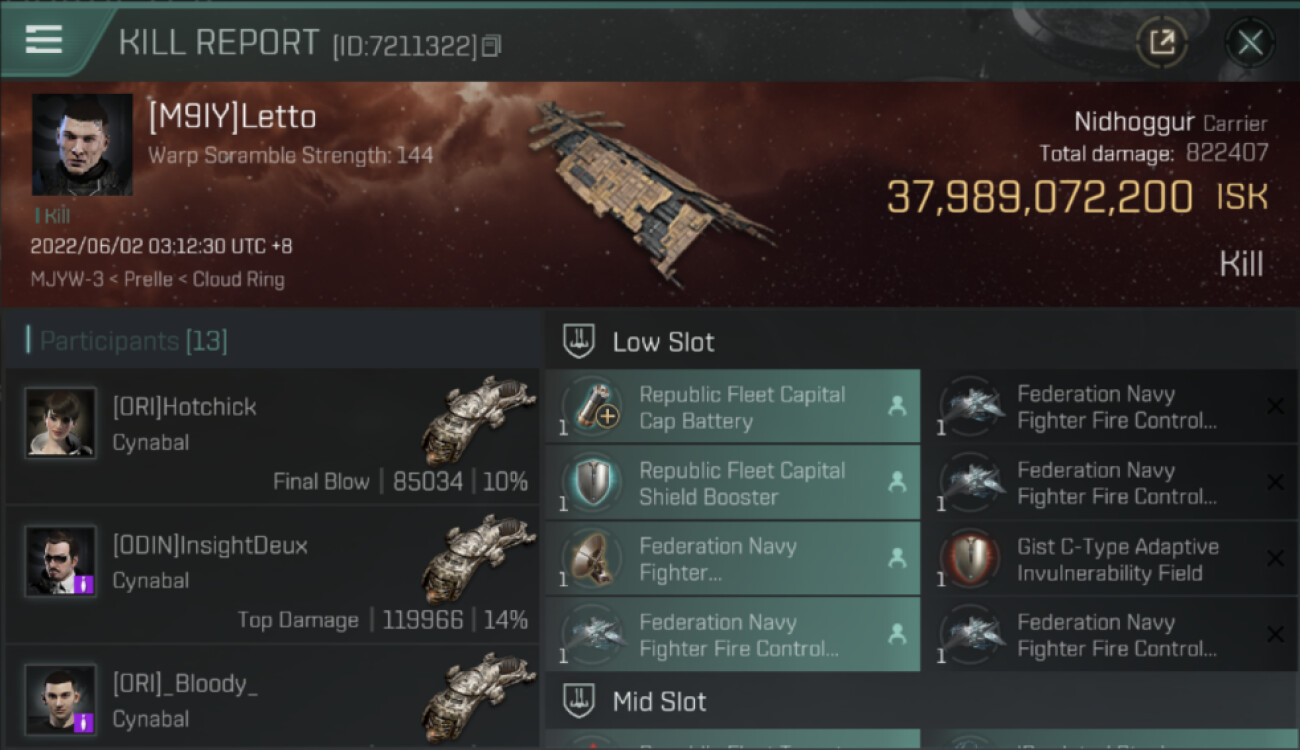Click the share kill report icon
The image size is (1300, 750).
tap(1161, 42)
